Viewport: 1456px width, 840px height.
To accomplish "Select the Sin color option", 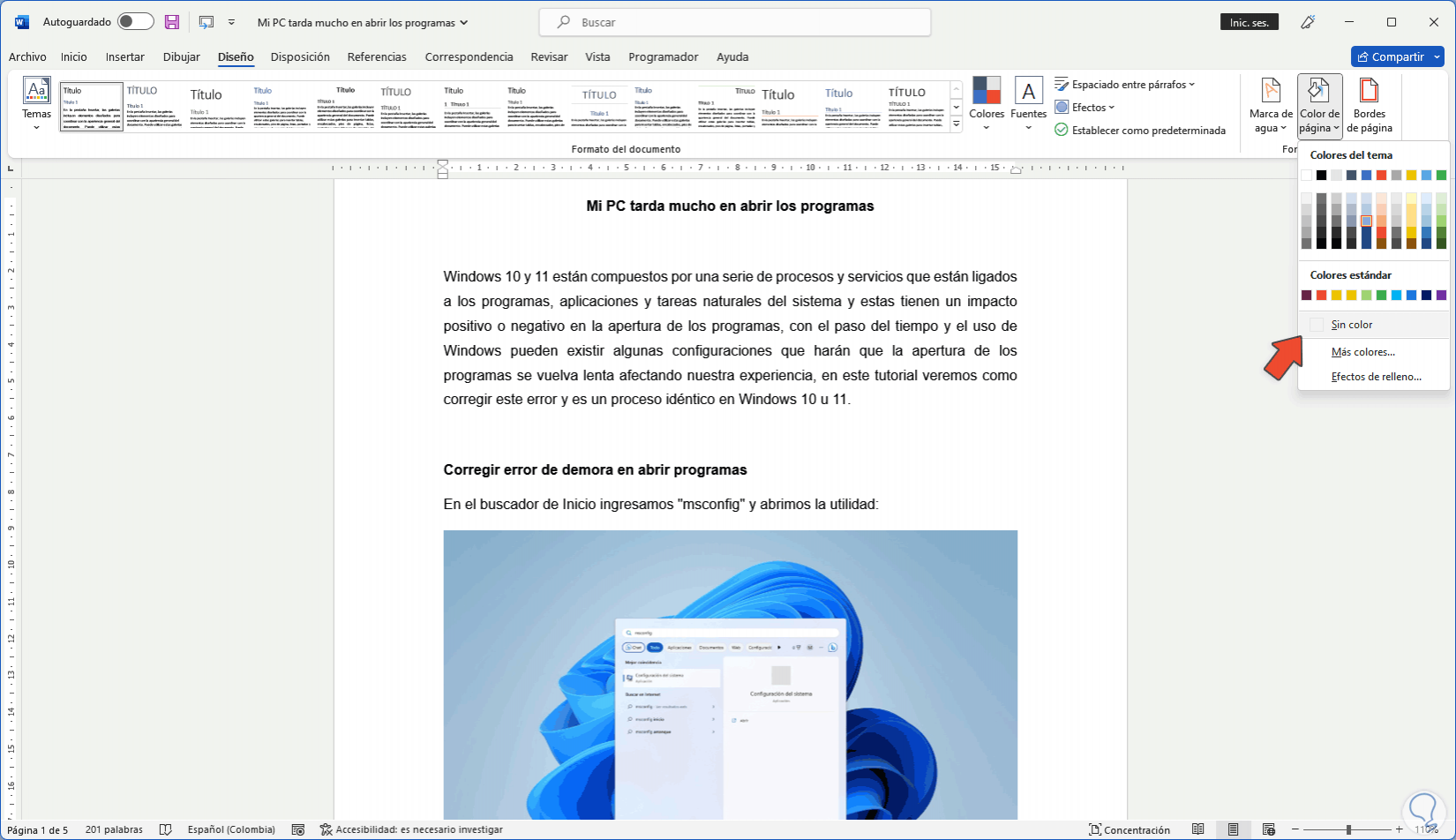I will pyautogui.click(x=1374, y=325).
